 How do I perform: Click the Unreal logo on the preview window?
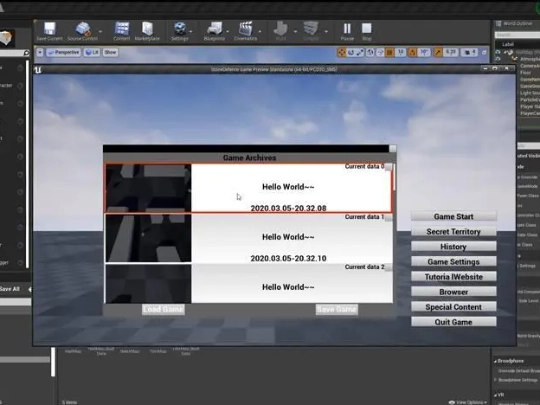click(x=38, y=70)
